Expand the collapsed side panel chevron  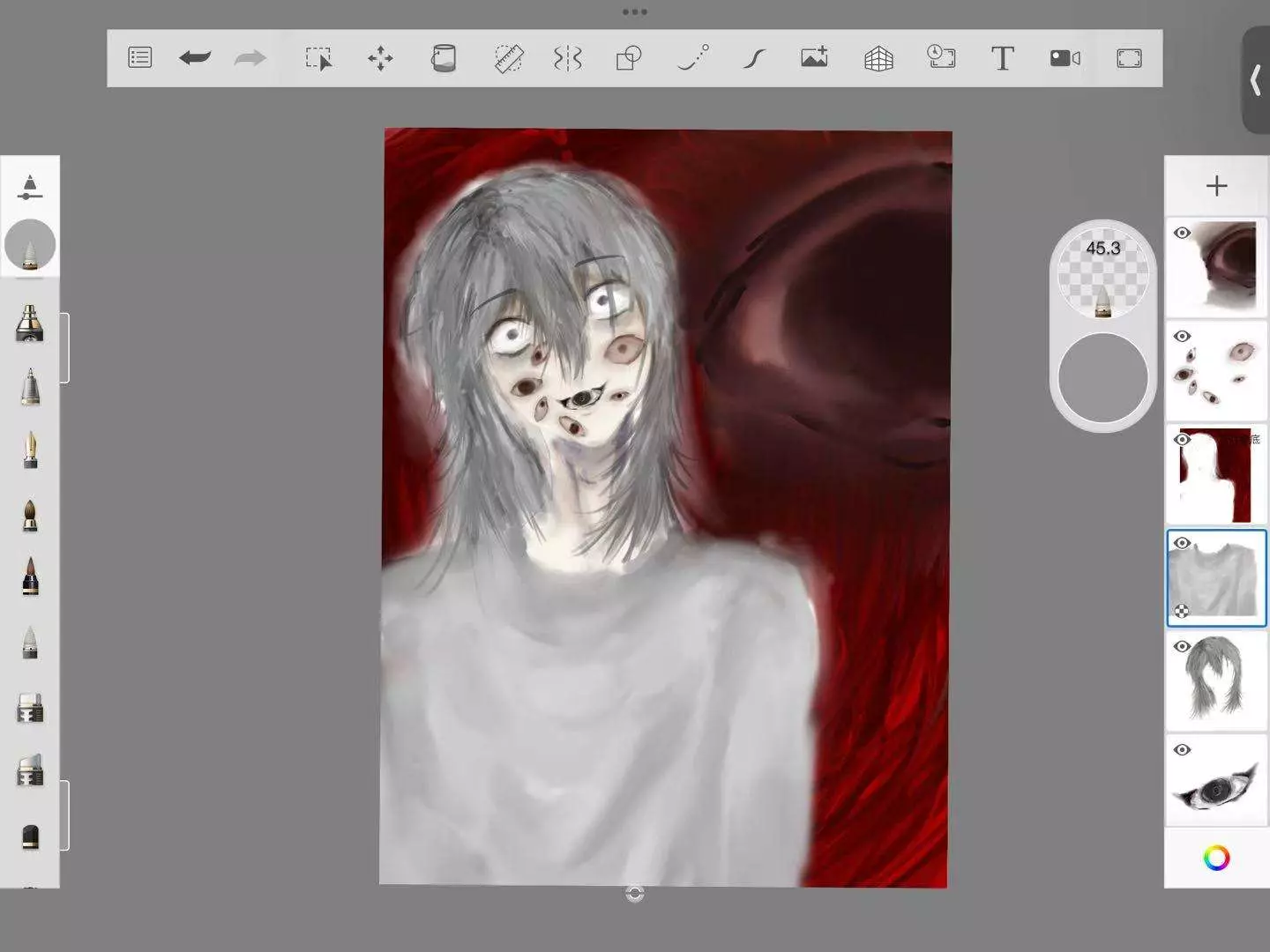(1256, 81)
